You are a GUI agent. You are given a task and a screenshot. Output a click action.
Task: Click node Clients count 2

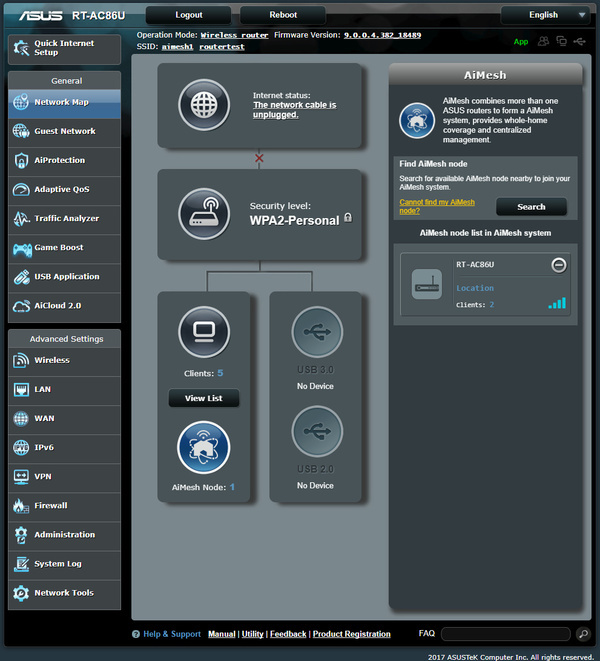[x=492, y=305]
